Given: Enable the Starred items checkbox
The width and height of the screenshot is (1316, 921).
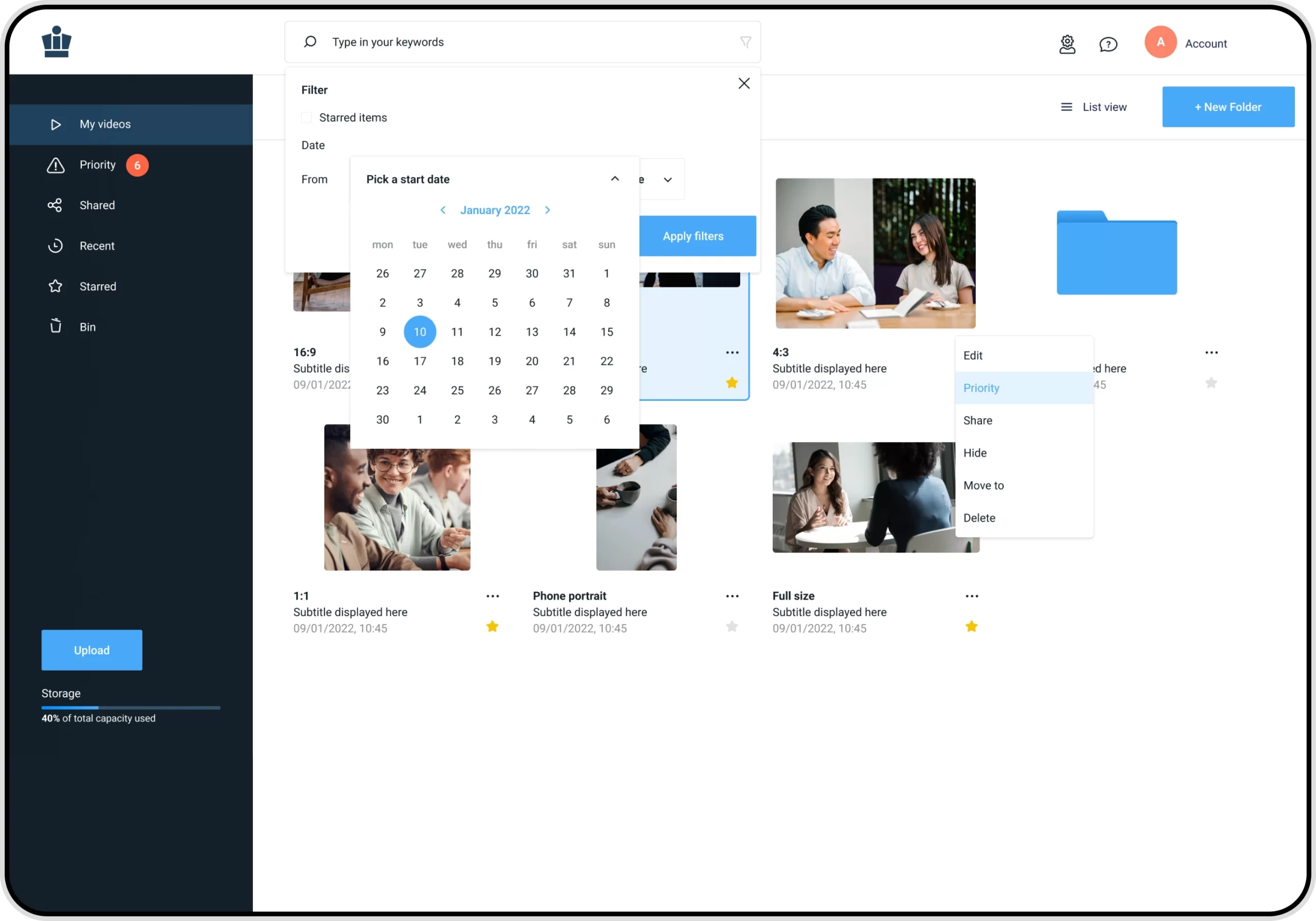Looking at the screenshot, I should [x=307, y=118].
